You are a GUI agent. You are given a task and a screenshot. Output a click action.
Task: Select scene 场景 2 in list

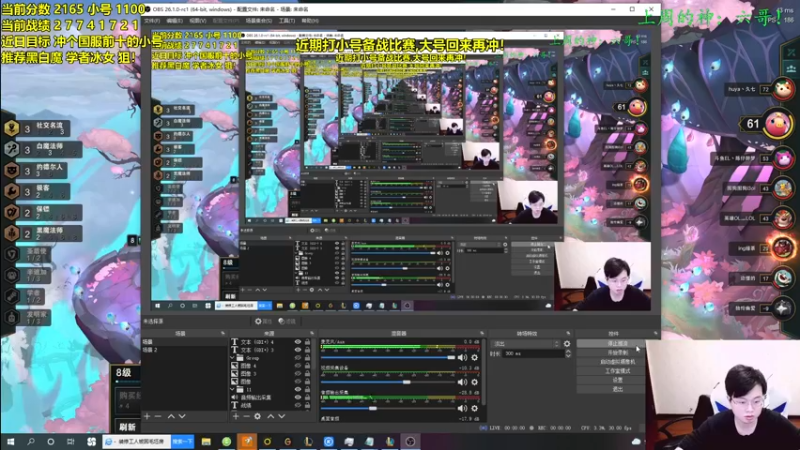(185, 350)
